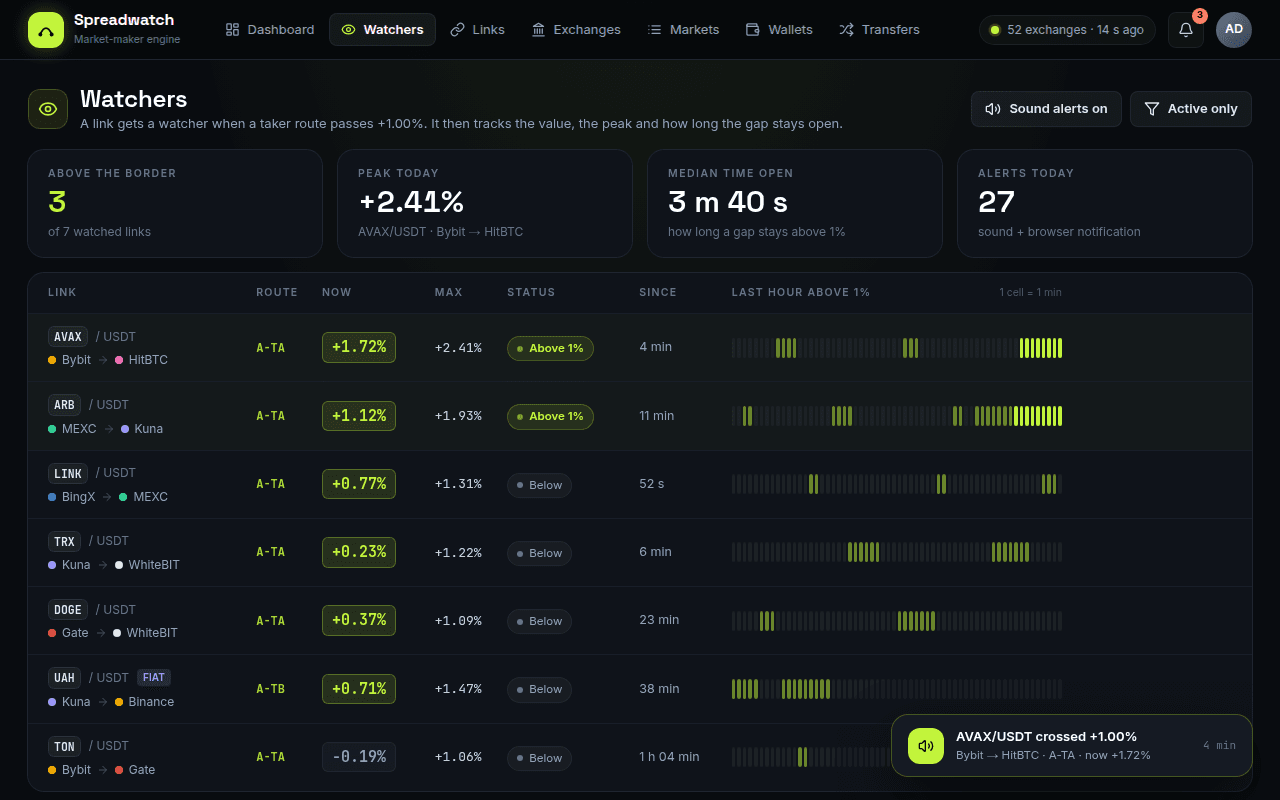Open the Links tab
1280x800 pixels.
tap(477, 30)
